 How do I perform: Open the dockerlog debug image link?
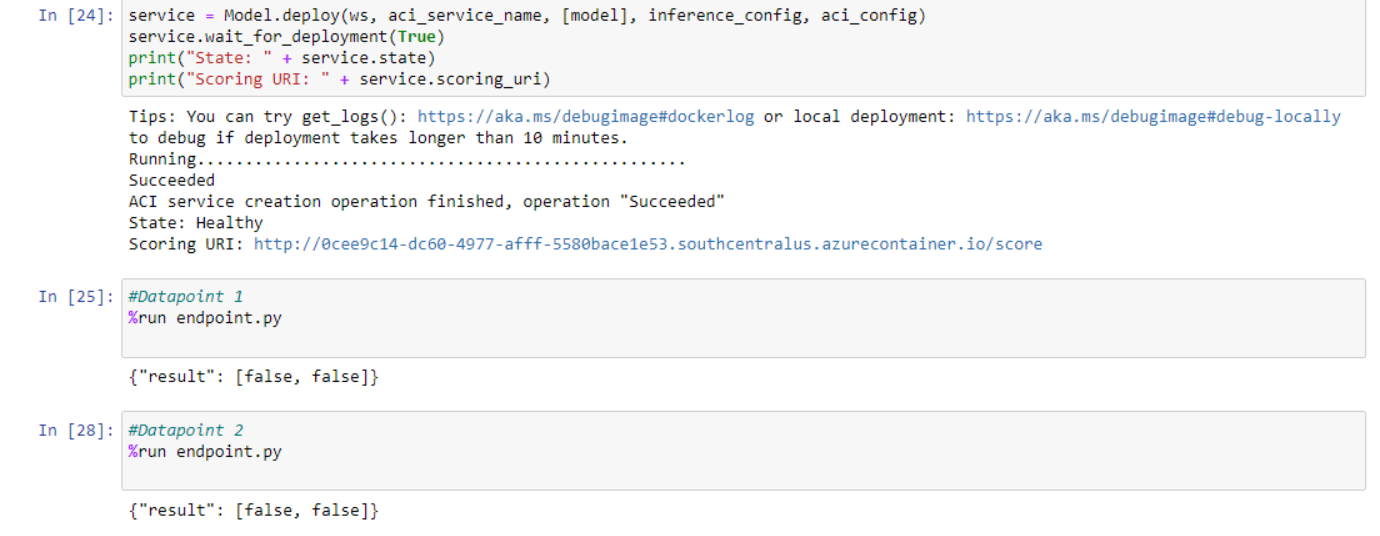pyautogui.click(x=586, y=117)
